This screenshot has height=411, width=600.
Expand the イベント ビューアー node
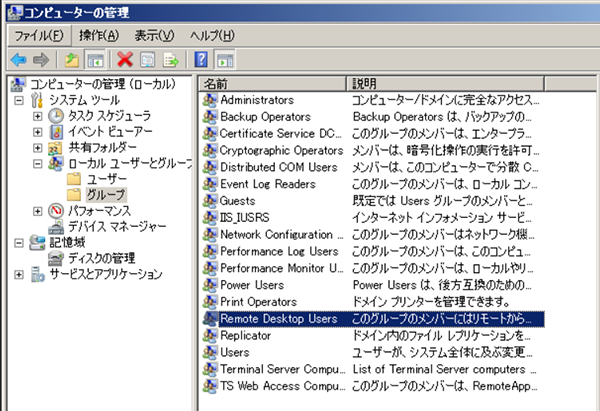click(38, 132)
